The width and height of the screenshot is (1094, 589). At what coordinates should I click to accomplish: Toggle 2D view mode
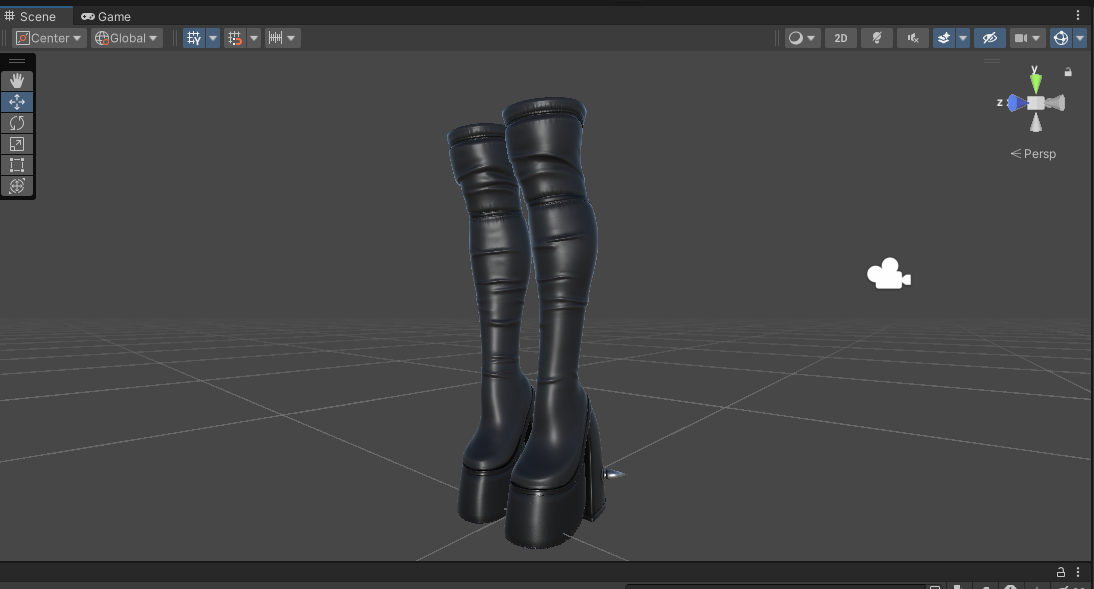point(841,38)
